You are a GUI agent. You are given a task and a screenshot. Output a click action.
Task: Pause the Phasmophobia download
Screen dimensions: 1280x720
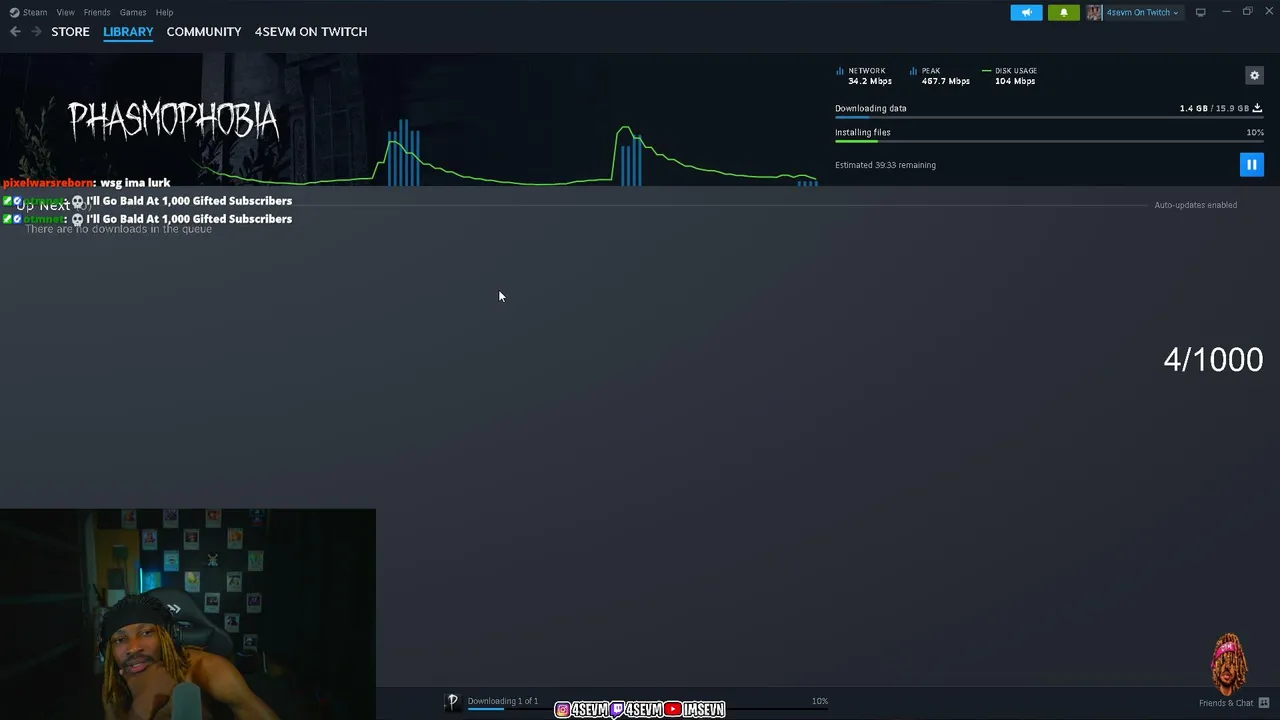[1251, 164]
